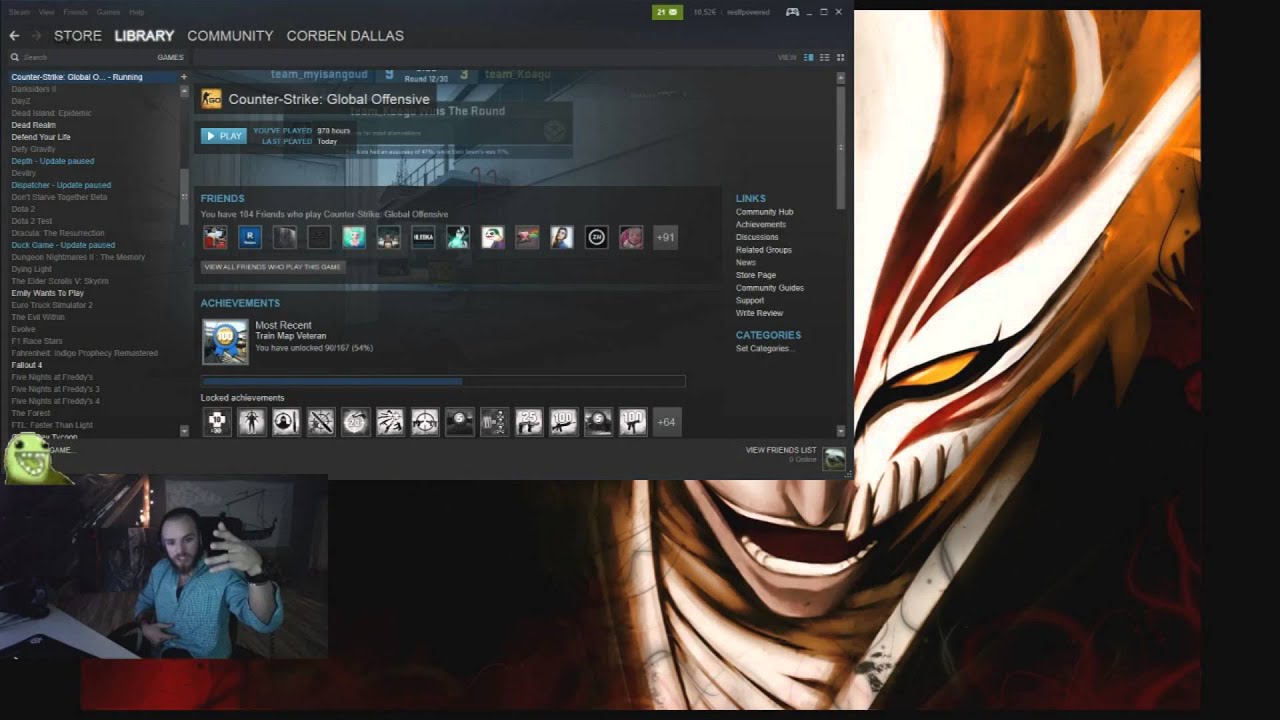
Task: Click the standing person locked achievement icon
Action: [x=251, y=422]
